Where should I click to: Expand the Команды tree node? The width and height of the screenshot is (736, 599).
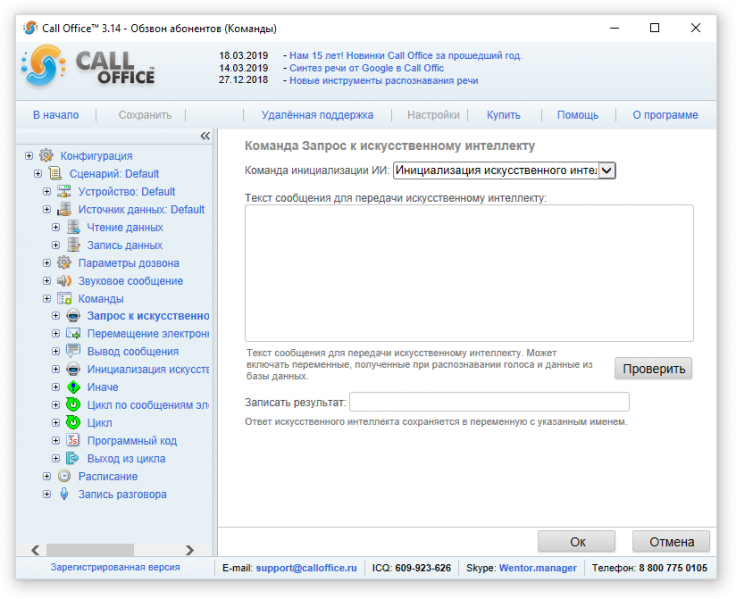[x=47, y=299]
